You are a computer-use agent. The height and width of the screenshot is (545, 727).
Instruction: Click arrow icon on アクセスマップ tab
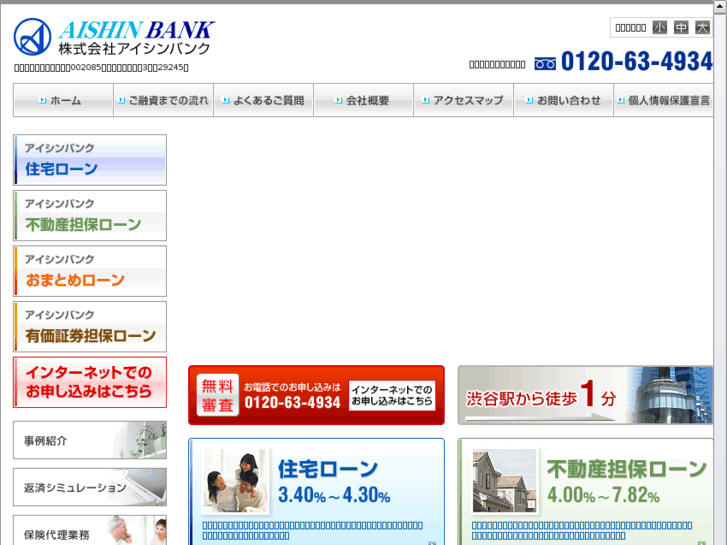pyautogui.click(x=426, y=100)
